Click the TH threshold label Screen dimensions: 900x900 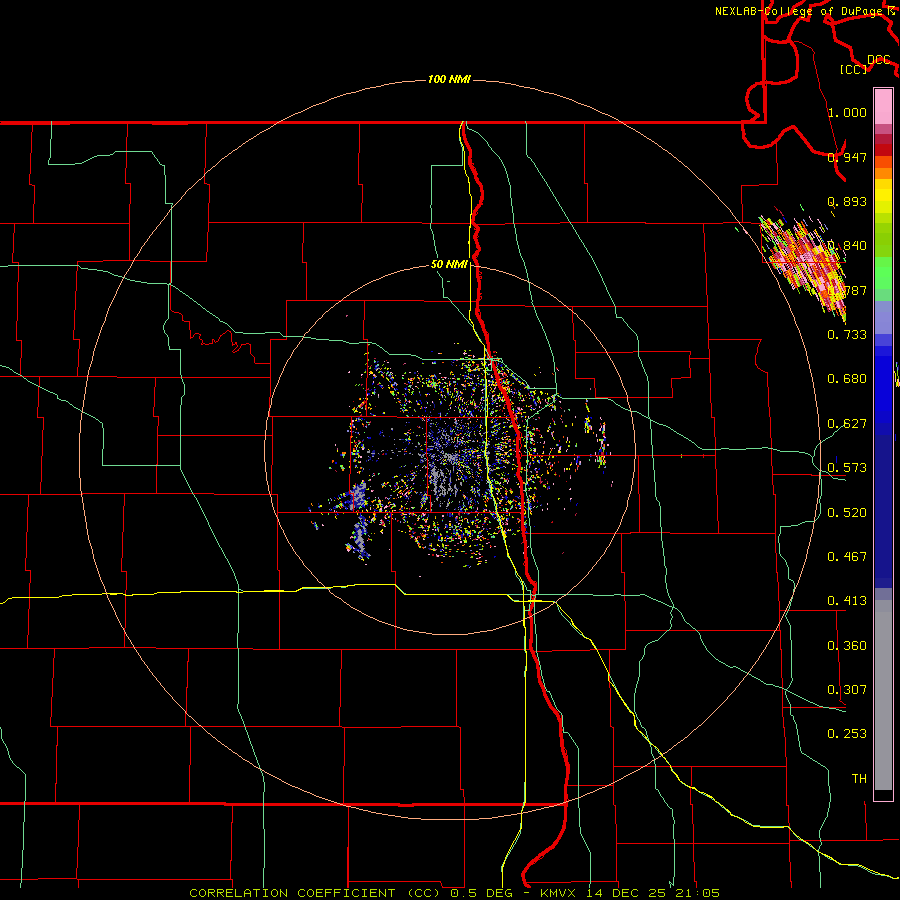[859, 778]
